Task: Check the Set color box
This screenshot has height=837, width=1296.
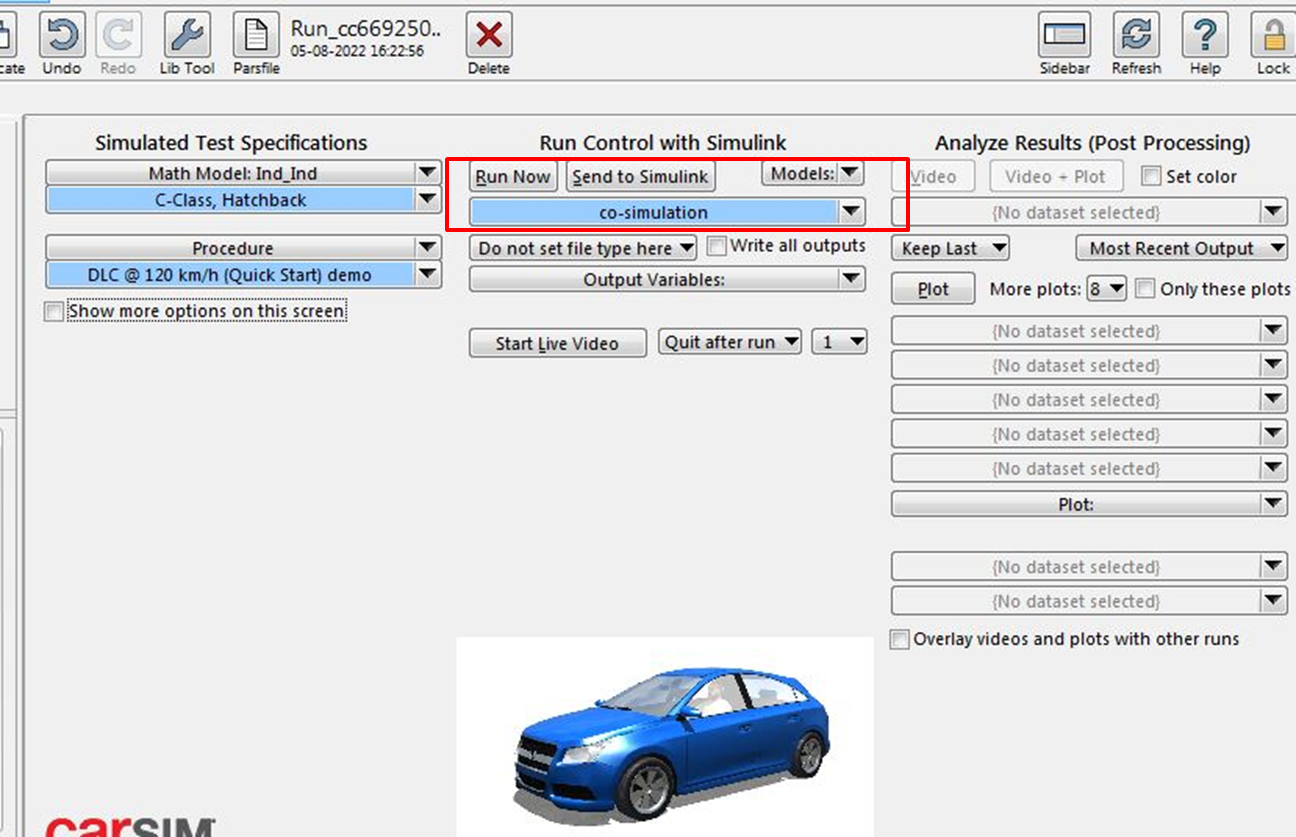Action: coord(1151,176)
